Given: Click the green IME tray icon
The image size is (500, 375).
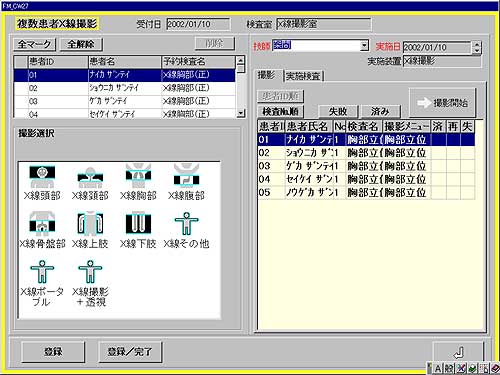Looking at the screenshot, I should [x=472, y=368].
